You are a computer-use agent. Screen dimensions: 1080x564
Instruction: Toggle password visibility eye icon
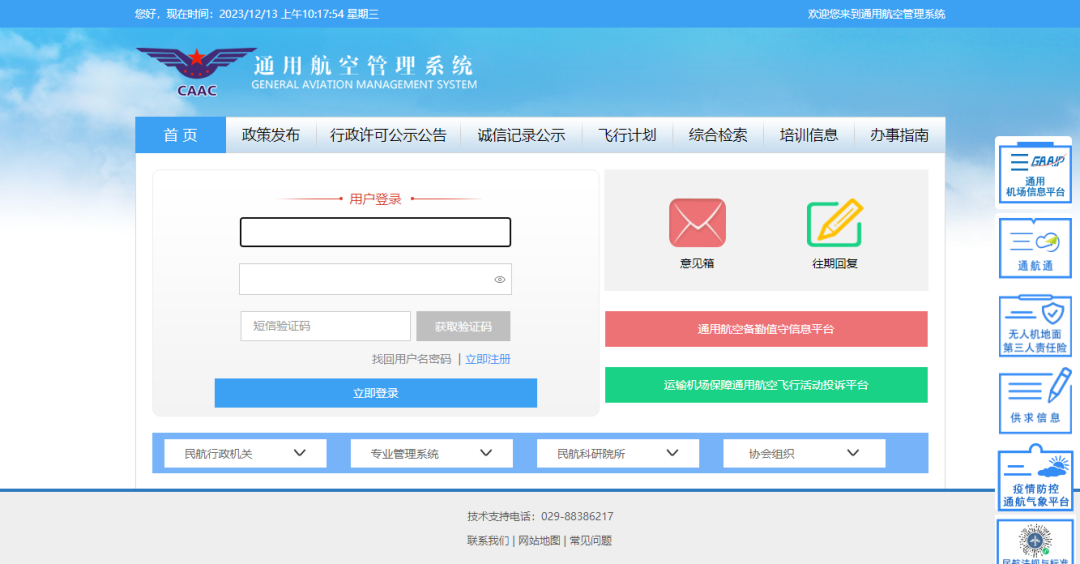500,280
